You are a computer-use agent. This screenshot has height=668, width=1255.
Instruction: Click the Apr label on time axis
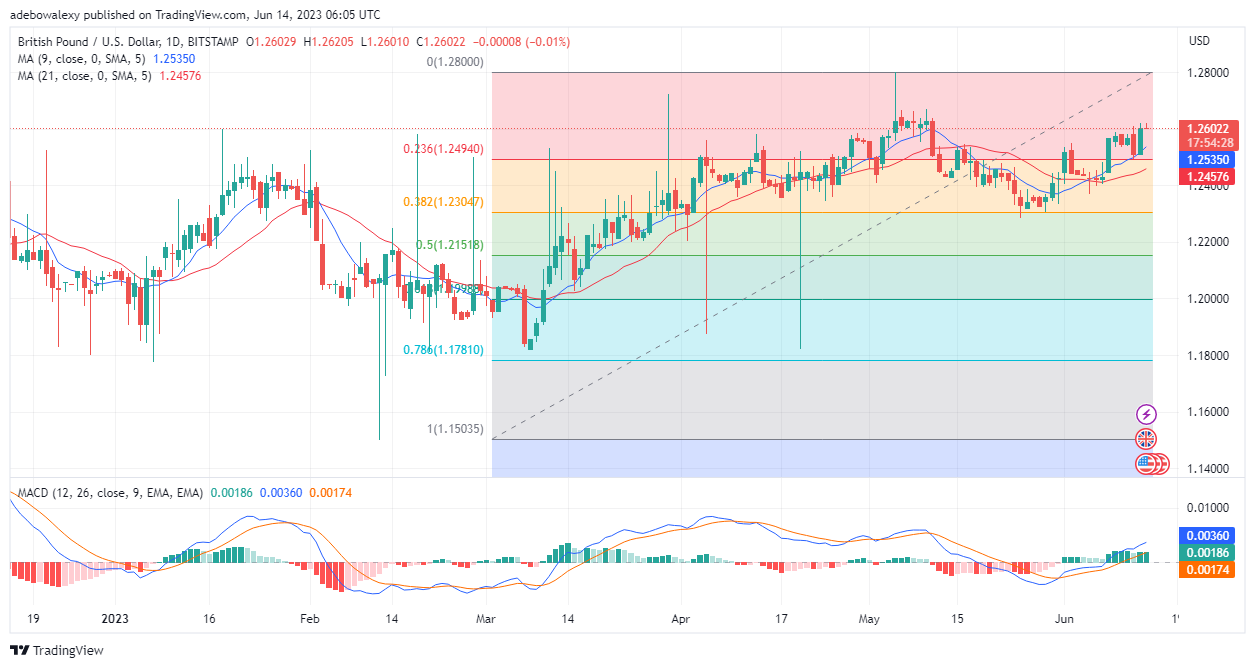[680, 618]
